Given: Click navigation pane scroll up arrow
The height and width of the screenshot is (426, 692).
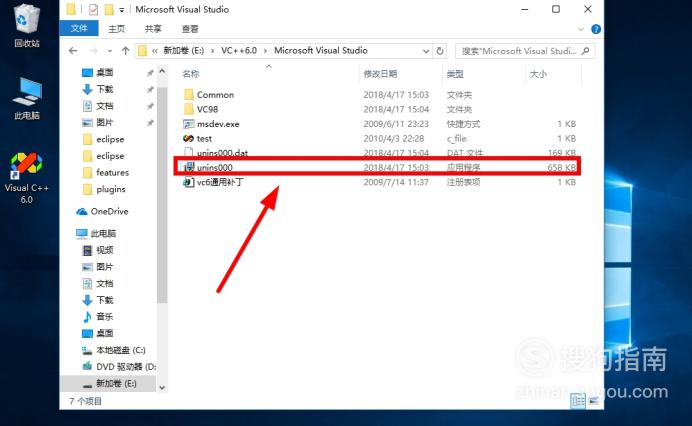Looking at the screenshot, I should pyautogui.click(x=162, y=71).
